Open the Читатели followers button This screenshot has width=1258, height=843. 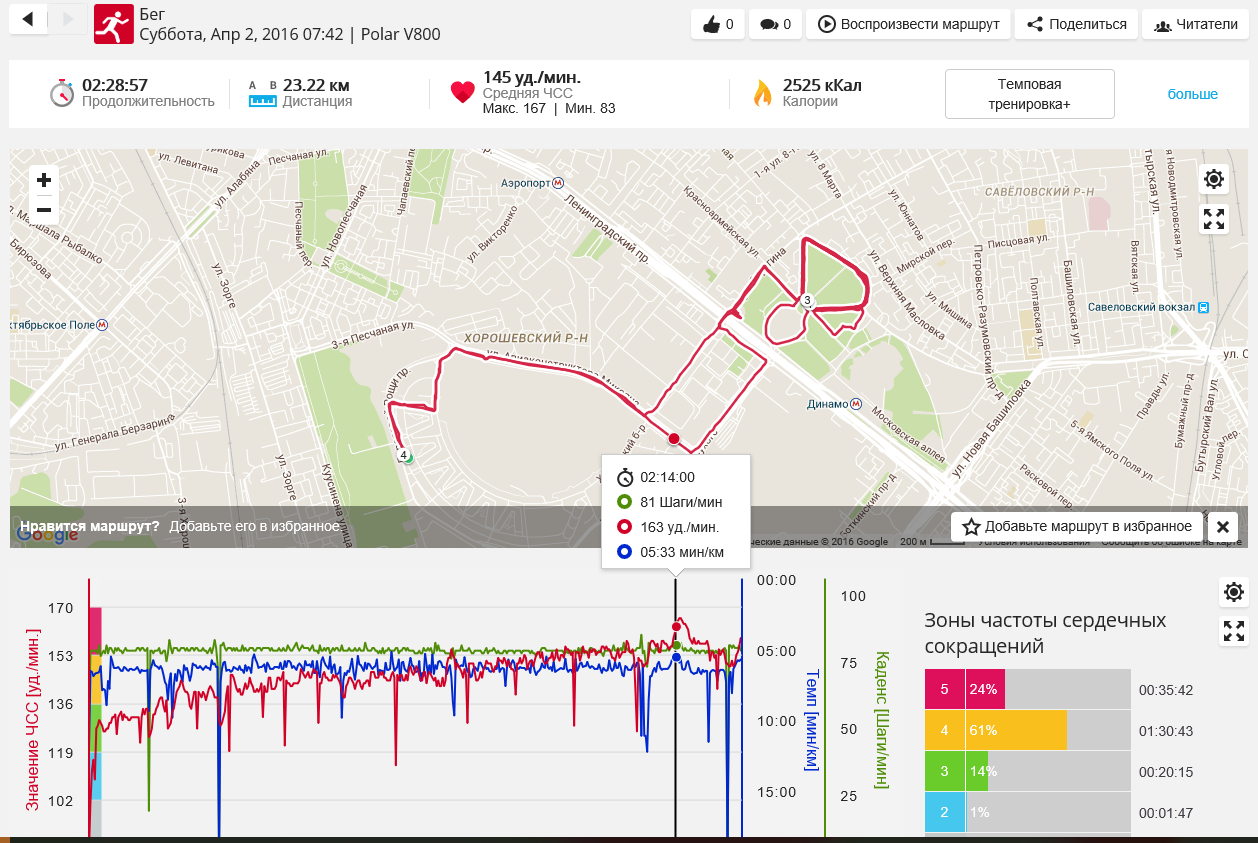point(1195,24)
